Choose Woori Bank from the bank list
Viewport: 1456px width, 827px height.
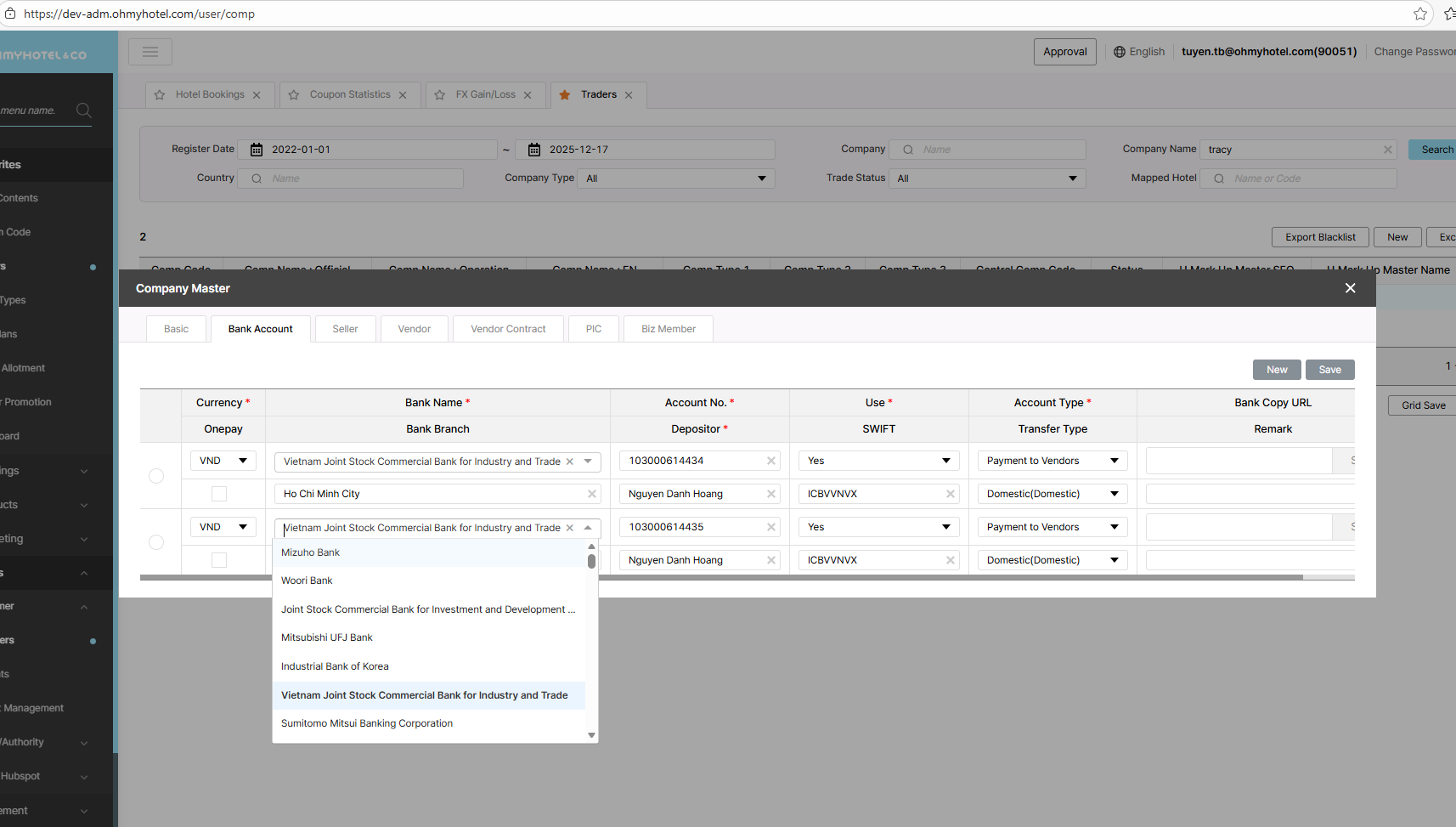coord(308,581)
